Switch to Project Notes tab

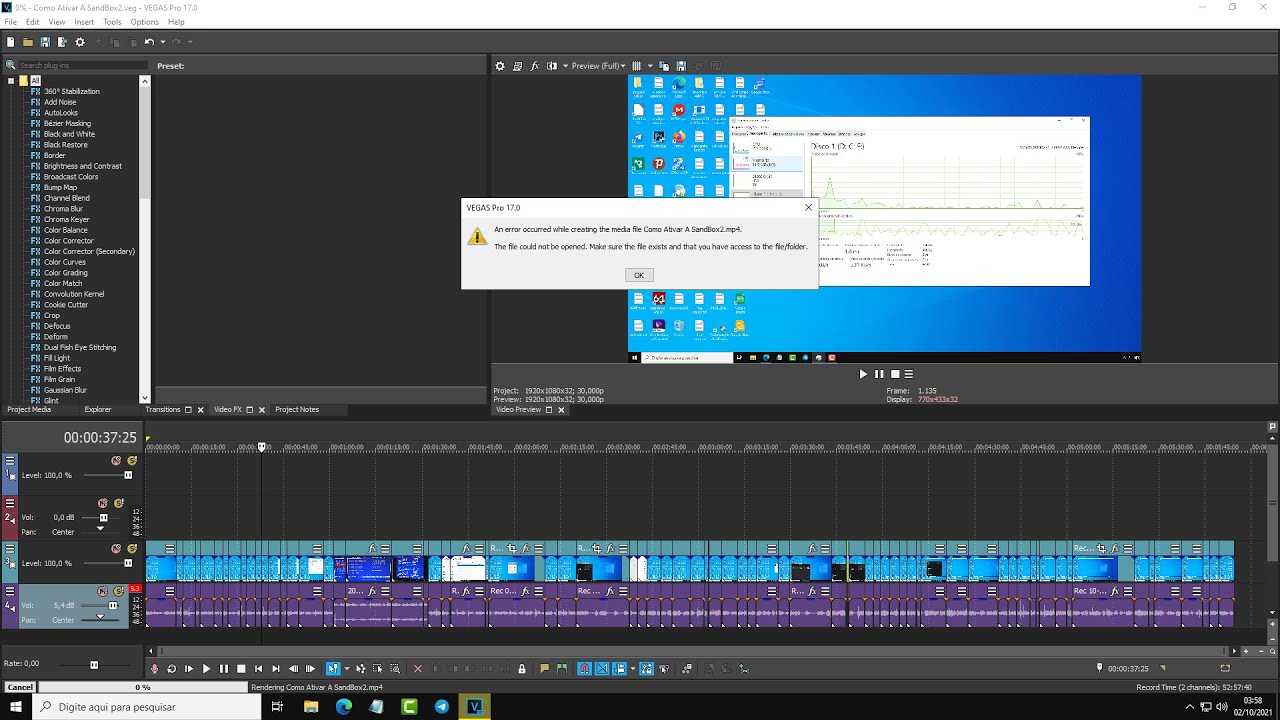click(297, 410)
